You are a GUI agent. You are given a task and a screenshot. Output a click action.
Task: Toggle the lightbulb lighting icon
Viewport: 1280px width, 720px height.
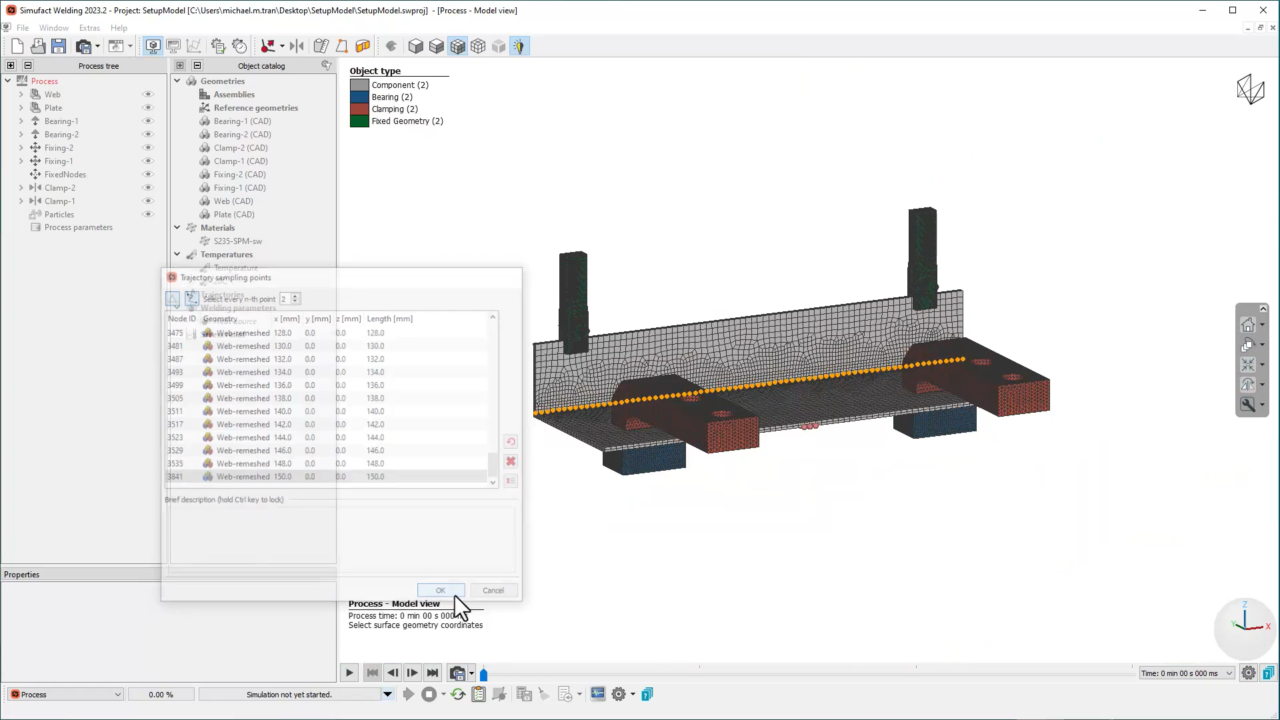pyautogui.click(x=519, y=46)
